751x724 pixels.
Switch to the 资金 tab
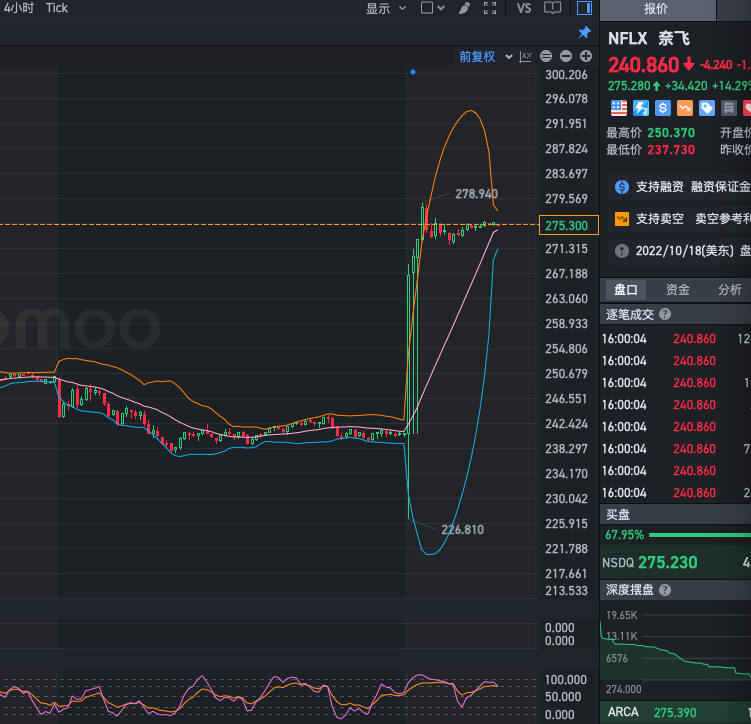678,290
